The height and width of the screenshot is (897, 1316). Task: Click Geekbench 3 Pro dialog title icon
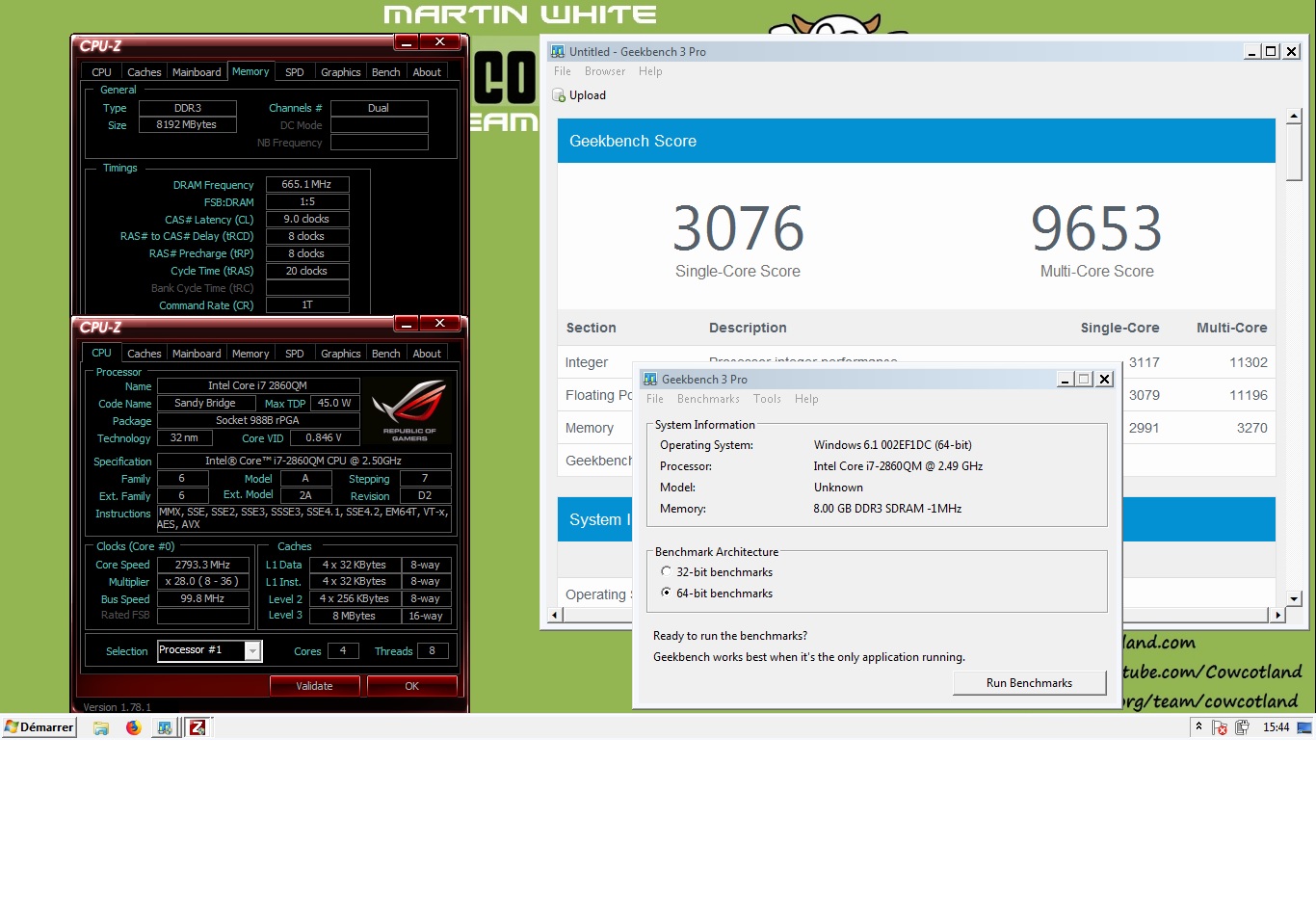[650, 380]
